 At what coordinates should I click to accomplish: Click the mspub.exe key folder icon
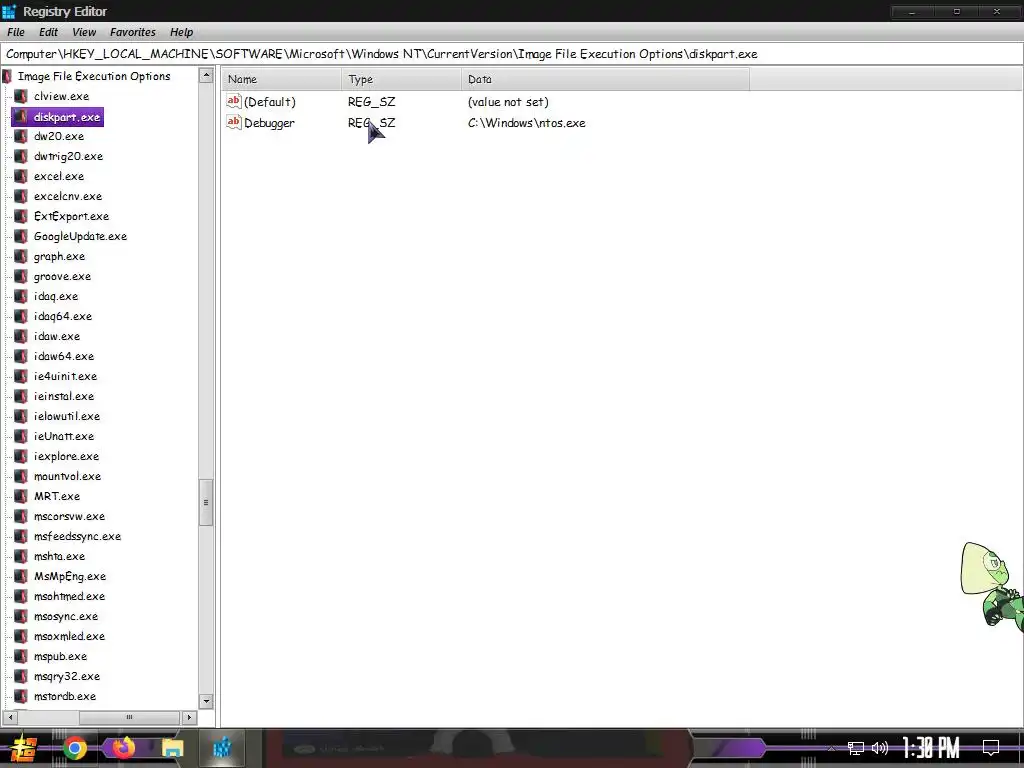[21, 656]
